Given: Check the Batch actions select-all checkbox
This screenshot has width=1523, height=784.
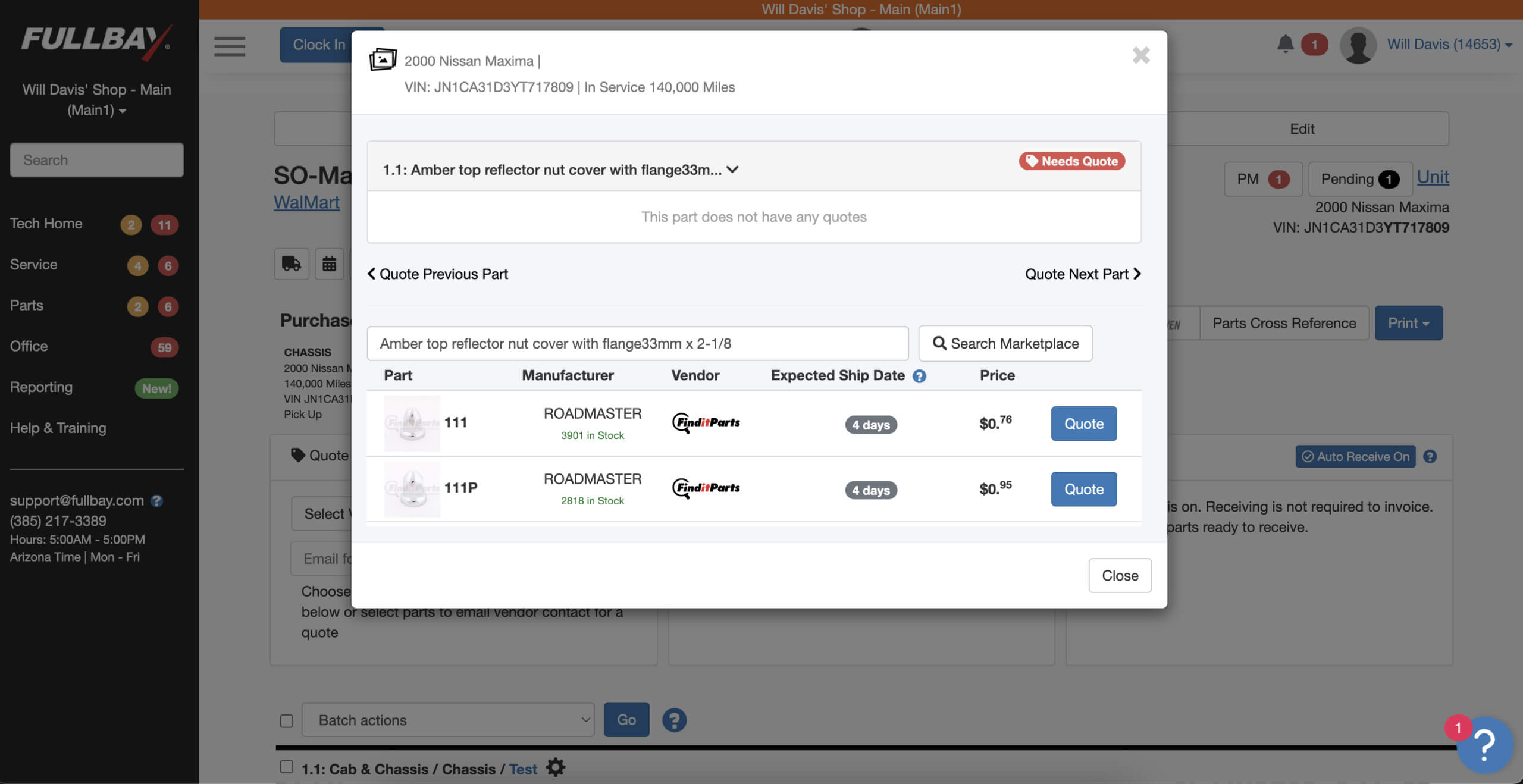Looking at the screenshot, I should pyautogui.click(x=286, y=720).
